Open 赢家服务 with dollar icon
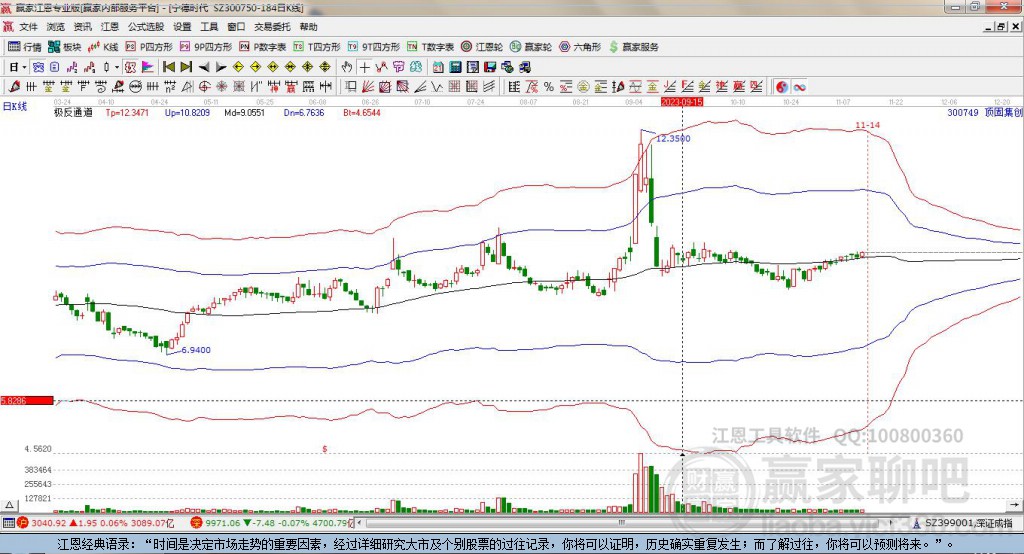 point(633,47)
